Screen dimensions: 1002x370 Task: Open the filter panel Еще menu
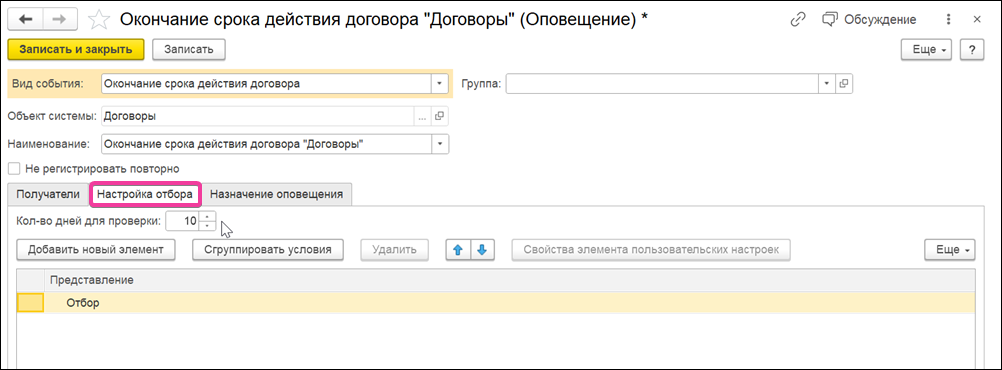(950, 250)
